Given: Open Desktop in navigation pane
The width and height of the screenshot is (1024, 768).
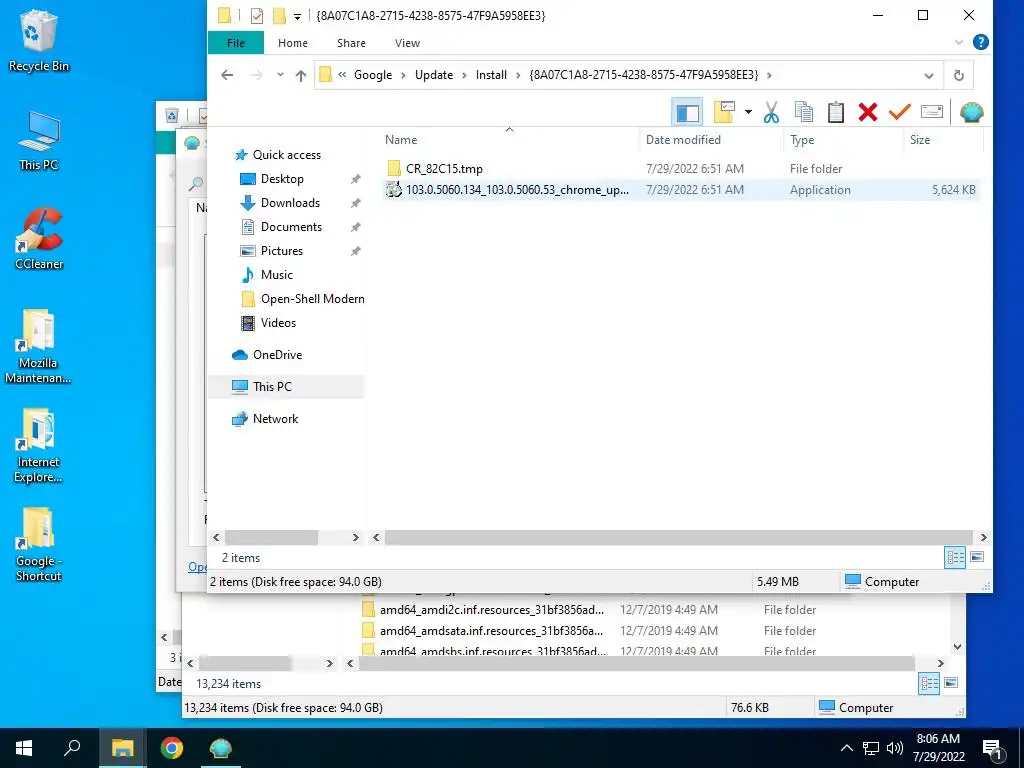Looking at the screenshot, I should 282,179.
